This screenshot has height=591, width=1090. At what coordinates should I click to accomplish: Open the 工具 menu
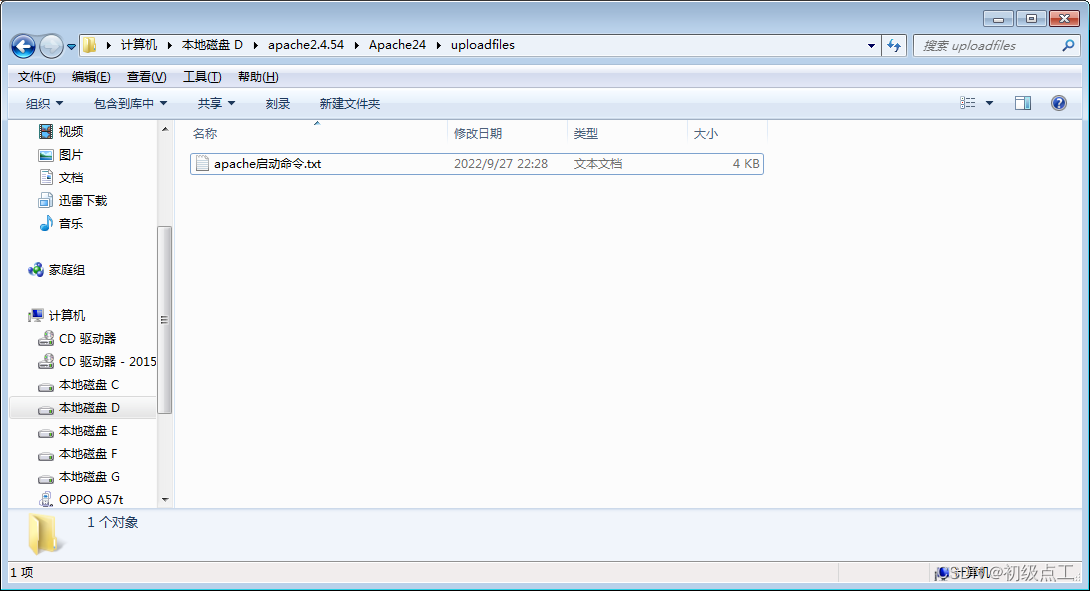[200, 76]
